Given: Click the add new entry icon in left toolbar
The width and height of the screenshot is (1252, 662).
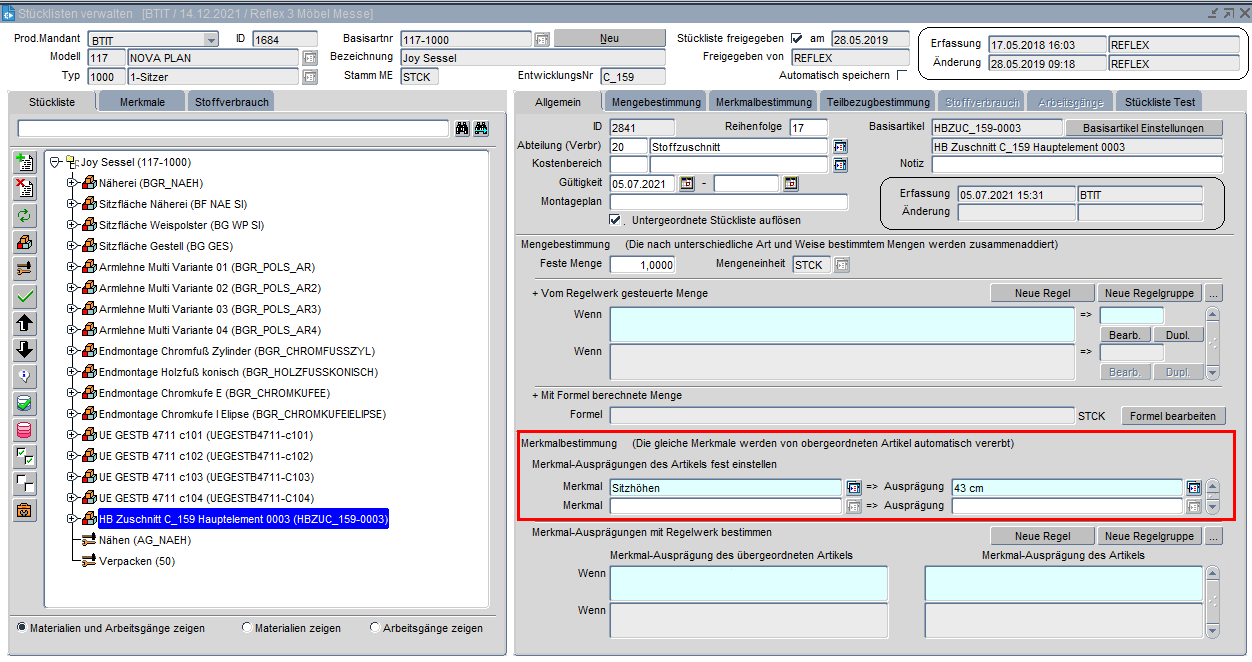Looking at the screenshot, I should pyautogui.click(x=25, y=162).
